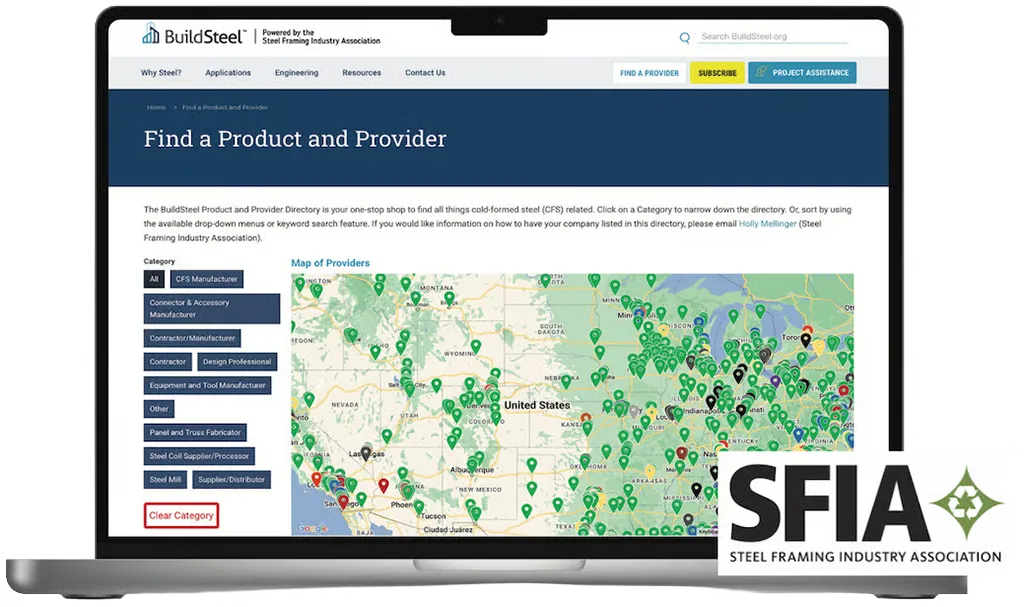Filter by Panel and Truss Fabricator
Image resolution: width=1024 pixels, height=607 pixels.
coord(195,432)
